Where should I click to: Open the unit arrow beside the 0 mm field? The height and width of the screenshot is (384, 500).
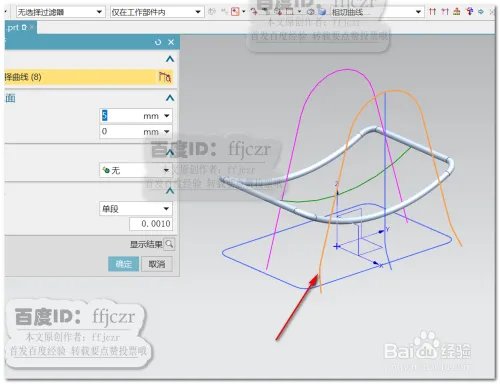pyautogui.click(x=166, y=132)
